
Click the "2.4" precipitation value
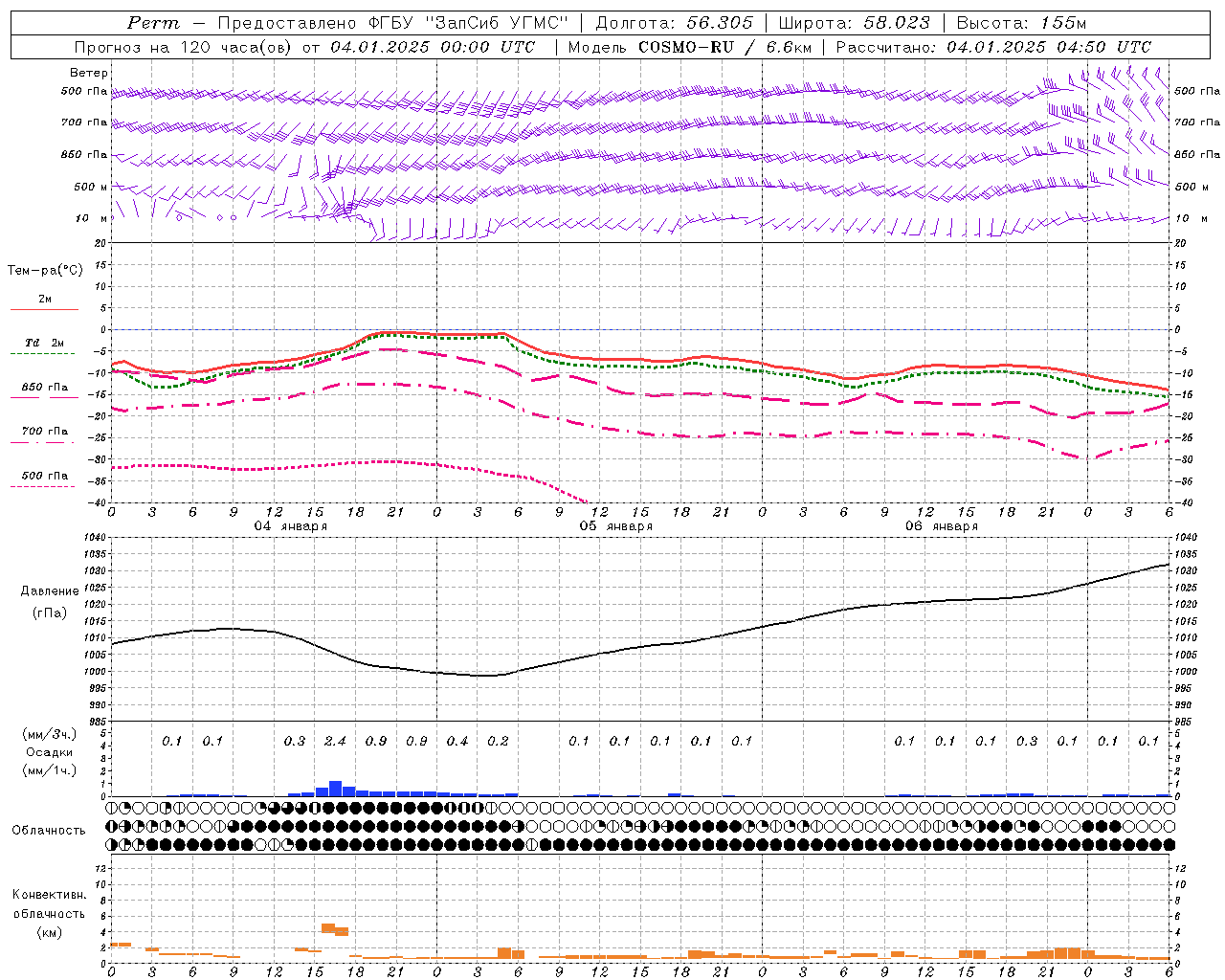click(x=335, y=741)
